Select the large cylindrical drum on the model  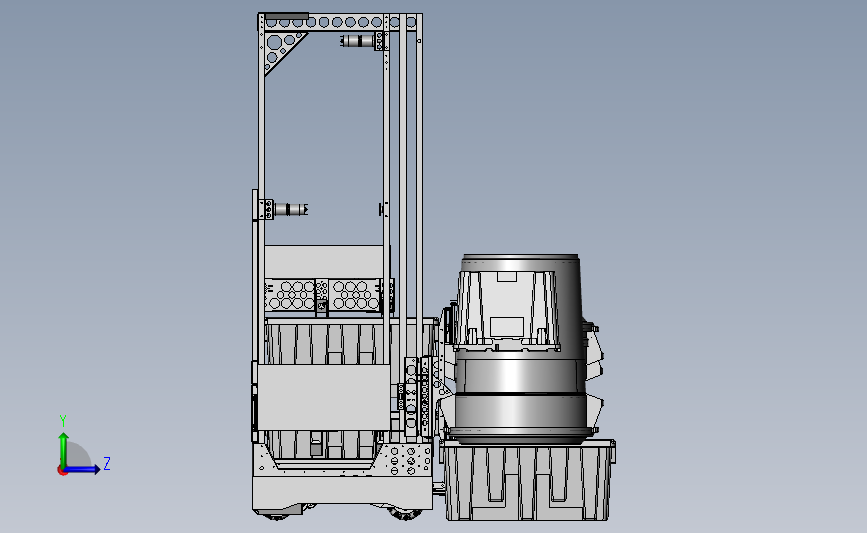[520, 348]
